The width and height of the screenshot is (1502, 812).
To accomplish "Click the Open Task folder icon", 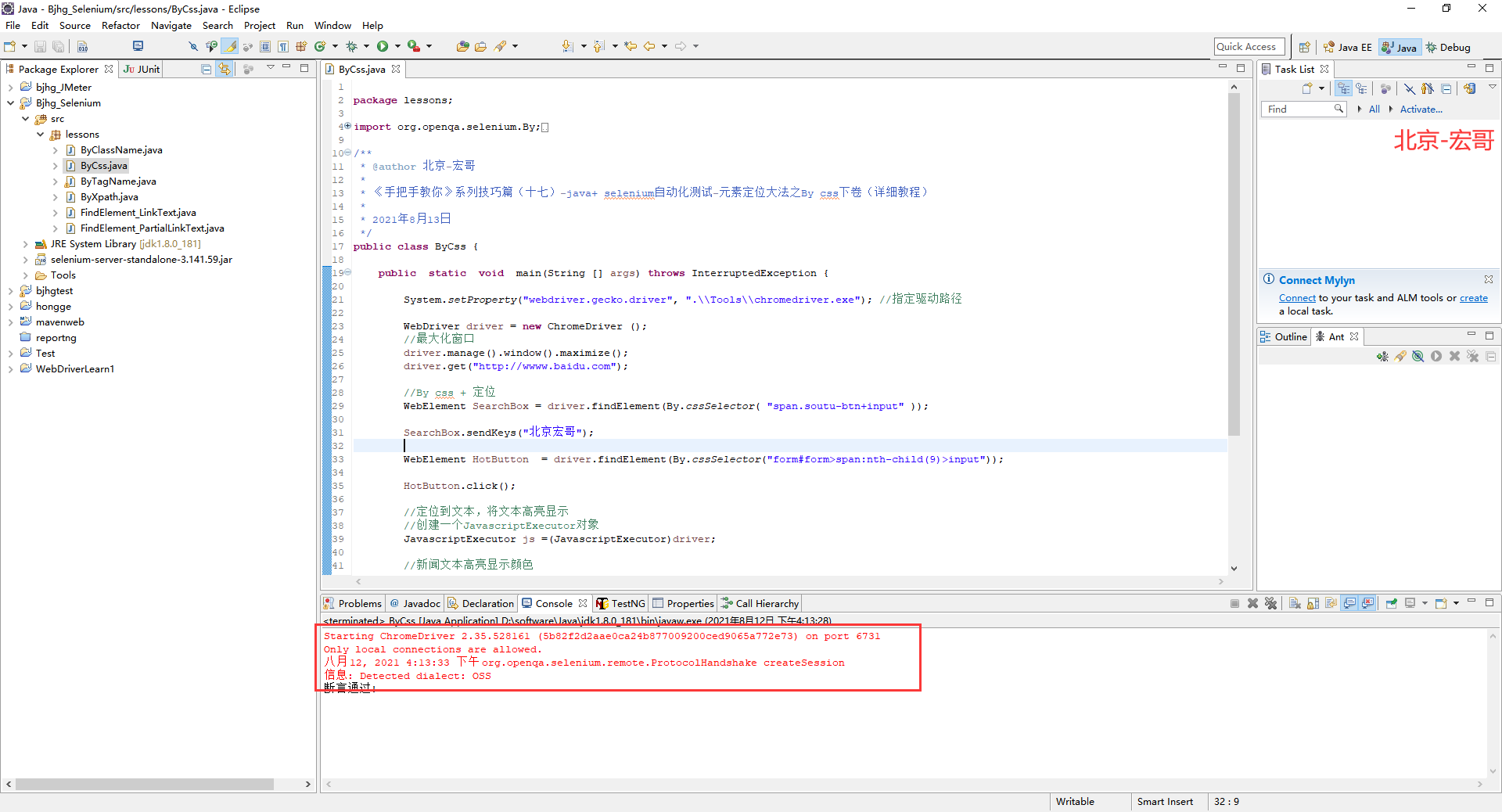I will tap(480, 47).
